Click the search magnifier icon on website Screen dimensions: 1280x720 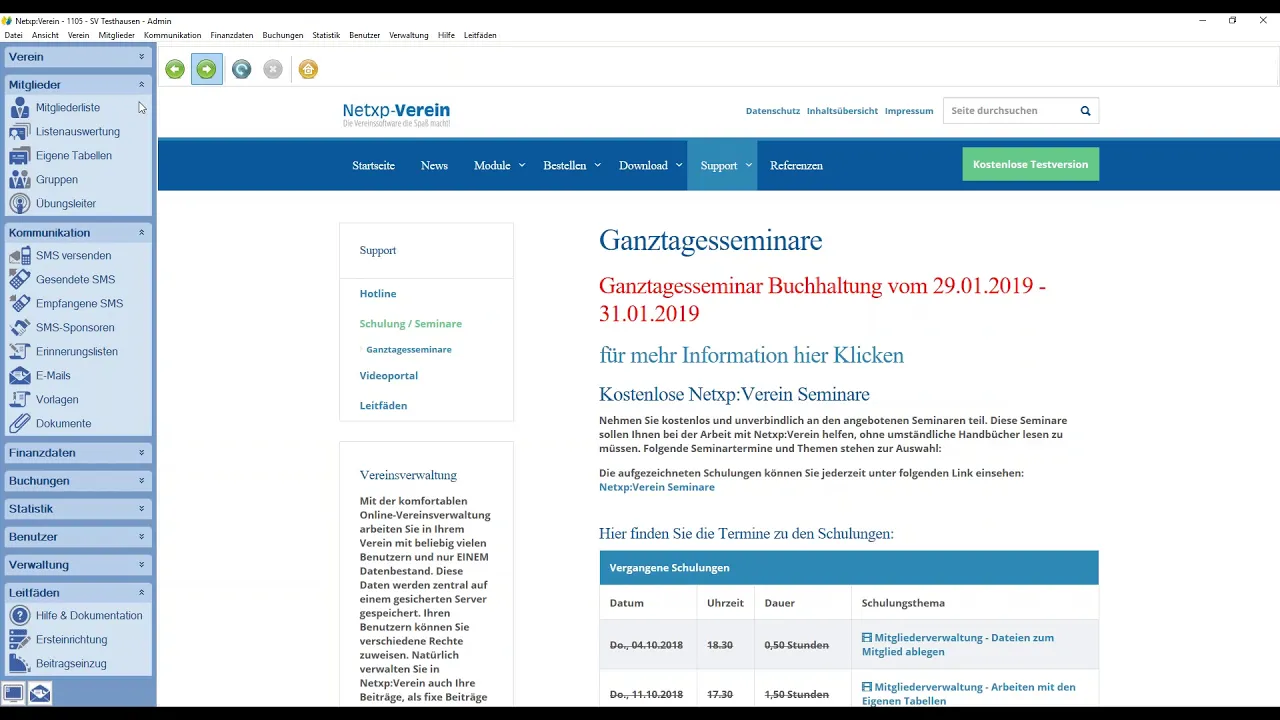click(x=1085, y=111)
